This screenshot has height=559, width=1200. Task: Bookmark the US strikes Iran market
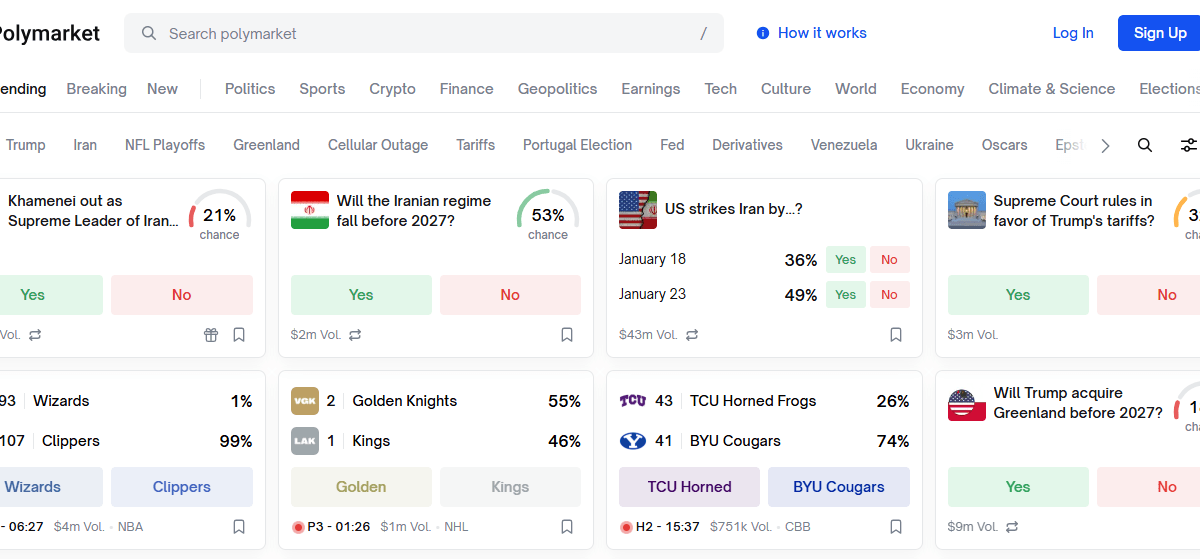(896, 335)
